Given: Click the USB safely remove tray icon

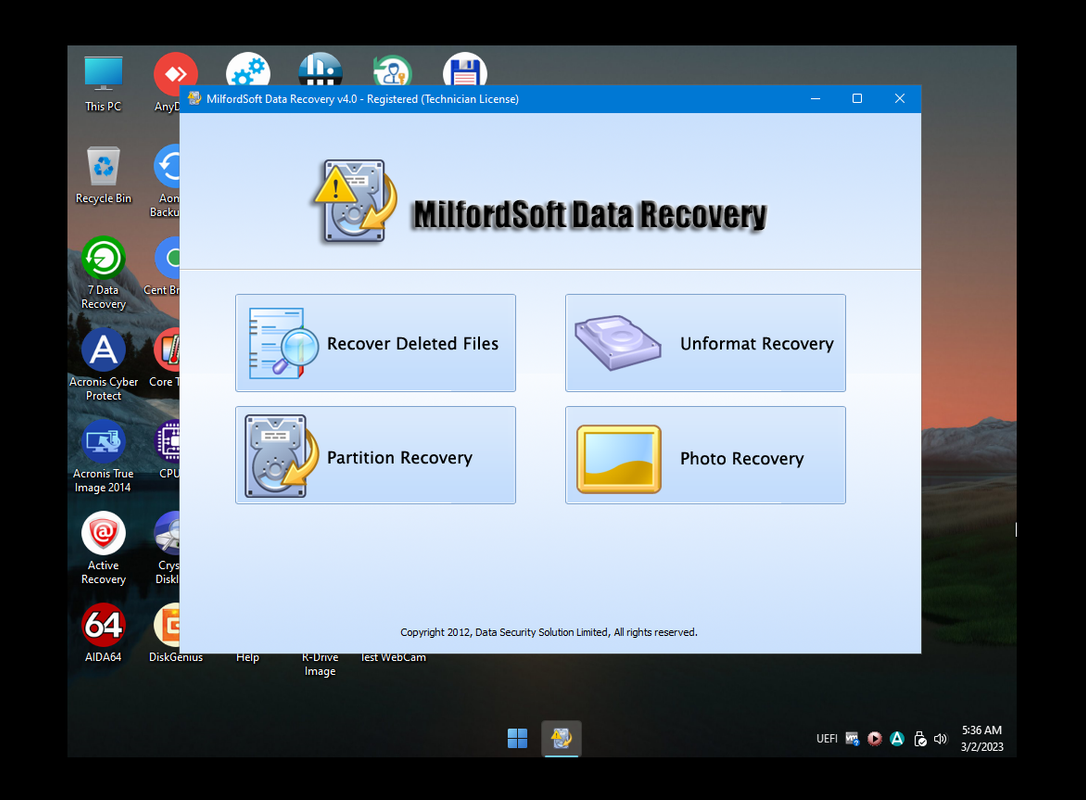Looking at the screenshot, I should click(920, 739).
